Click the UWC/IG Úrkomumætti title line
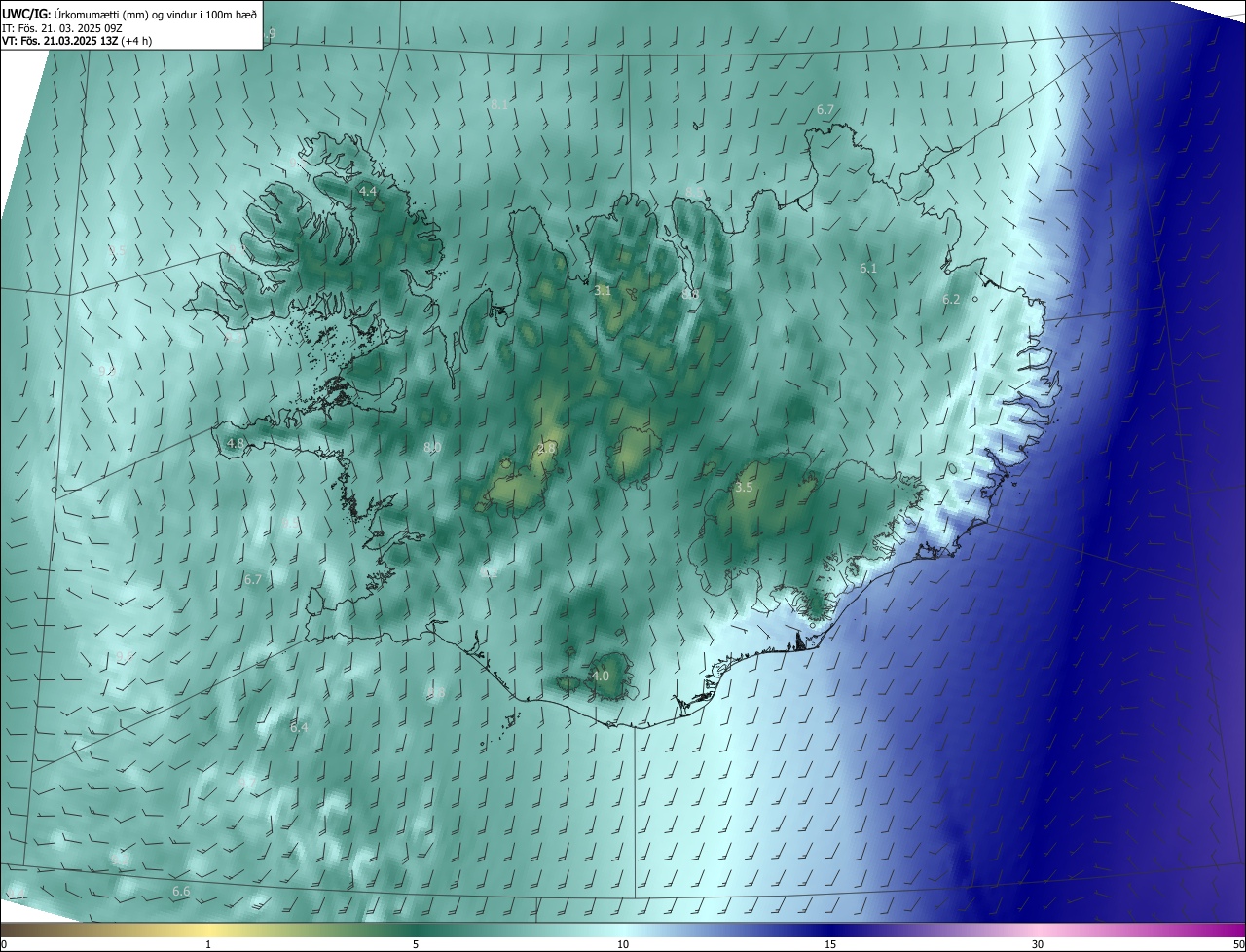Screen dimensions: 1246x952 [x=129, y=13]
